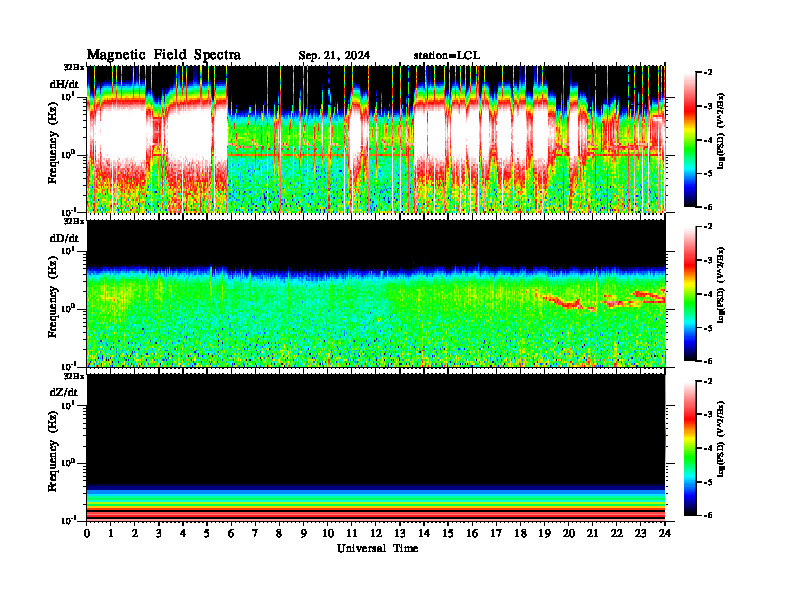
Task: Click the 'dH/dt' panel label
Action: pos(64,84)
